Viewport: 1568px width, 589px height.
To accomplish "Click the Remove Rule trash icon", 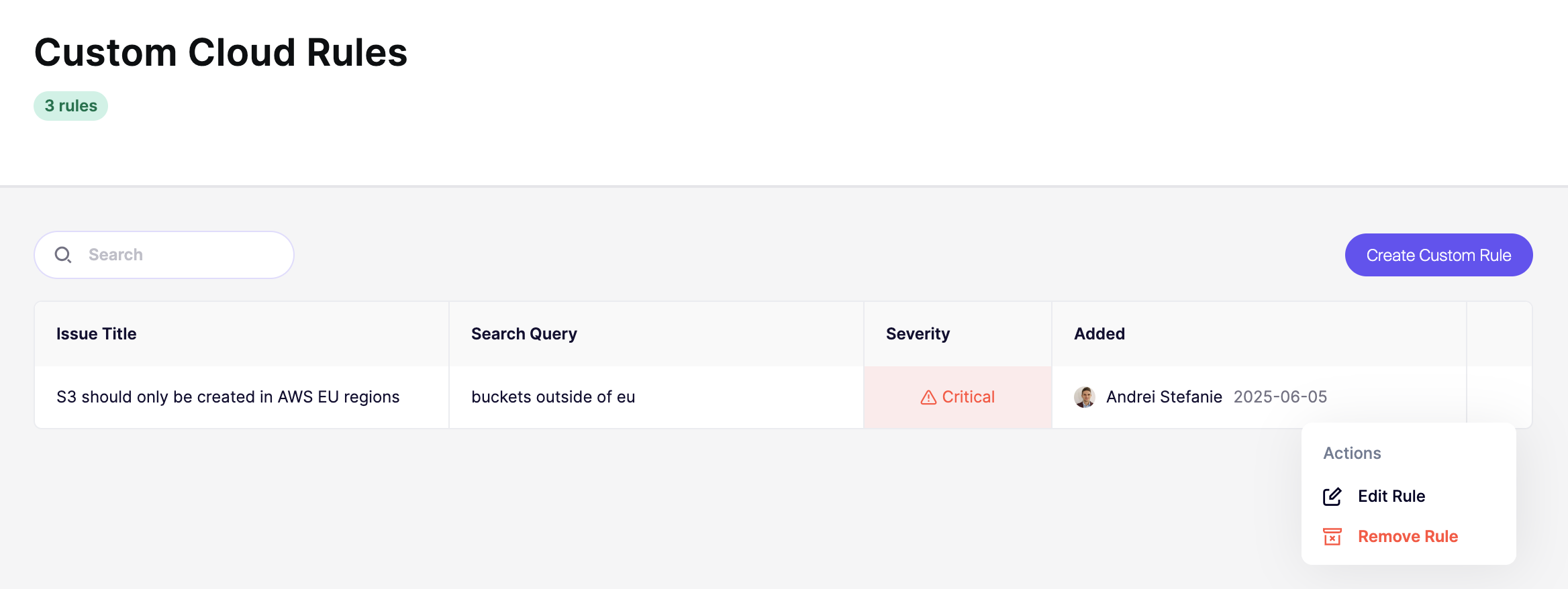I will [1332, 537].
